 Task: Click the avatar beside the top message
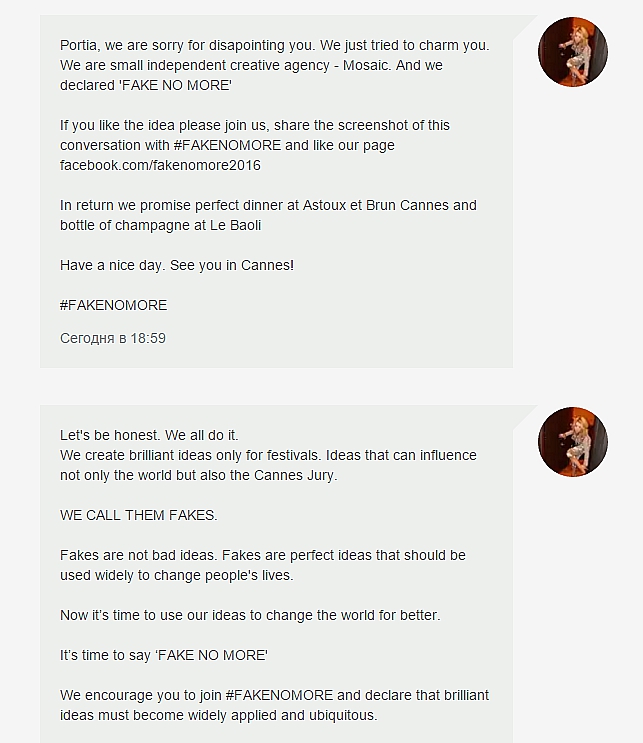(574, 52)
